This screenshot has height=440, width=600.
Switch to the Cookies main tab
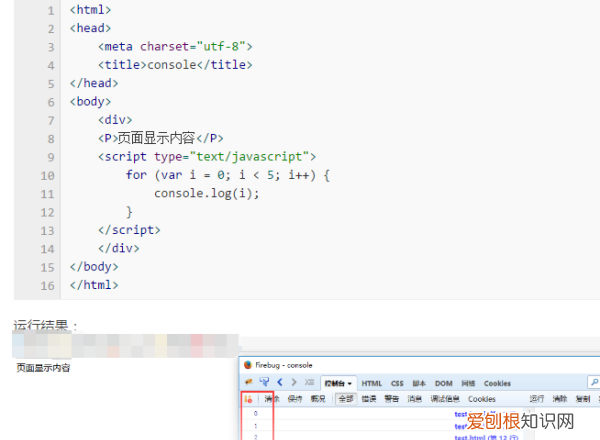tap(497, 383)
